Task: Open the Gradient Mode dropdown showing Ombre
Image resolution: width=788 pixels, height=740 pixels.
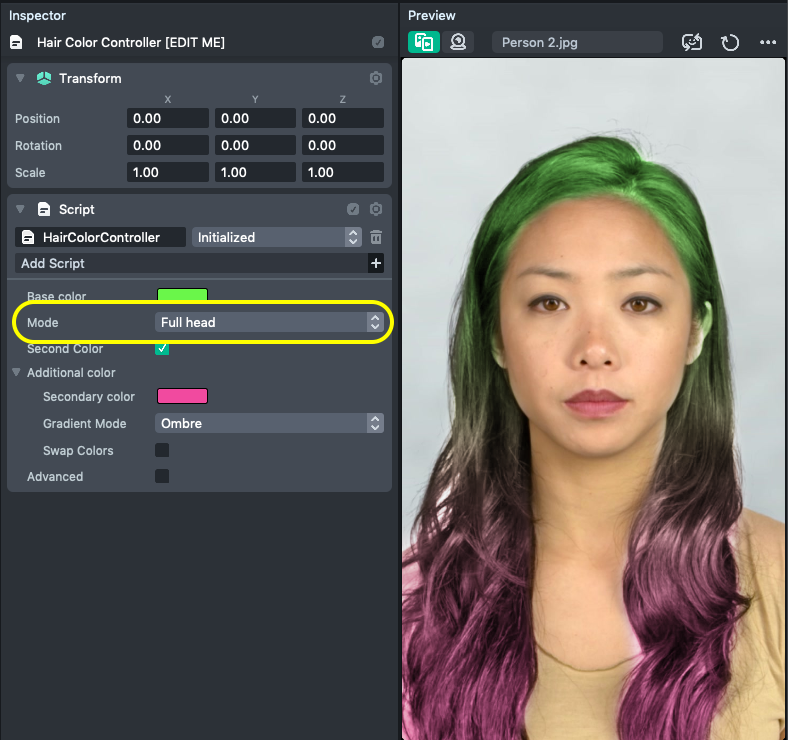Action: click(x=269, y=423)
